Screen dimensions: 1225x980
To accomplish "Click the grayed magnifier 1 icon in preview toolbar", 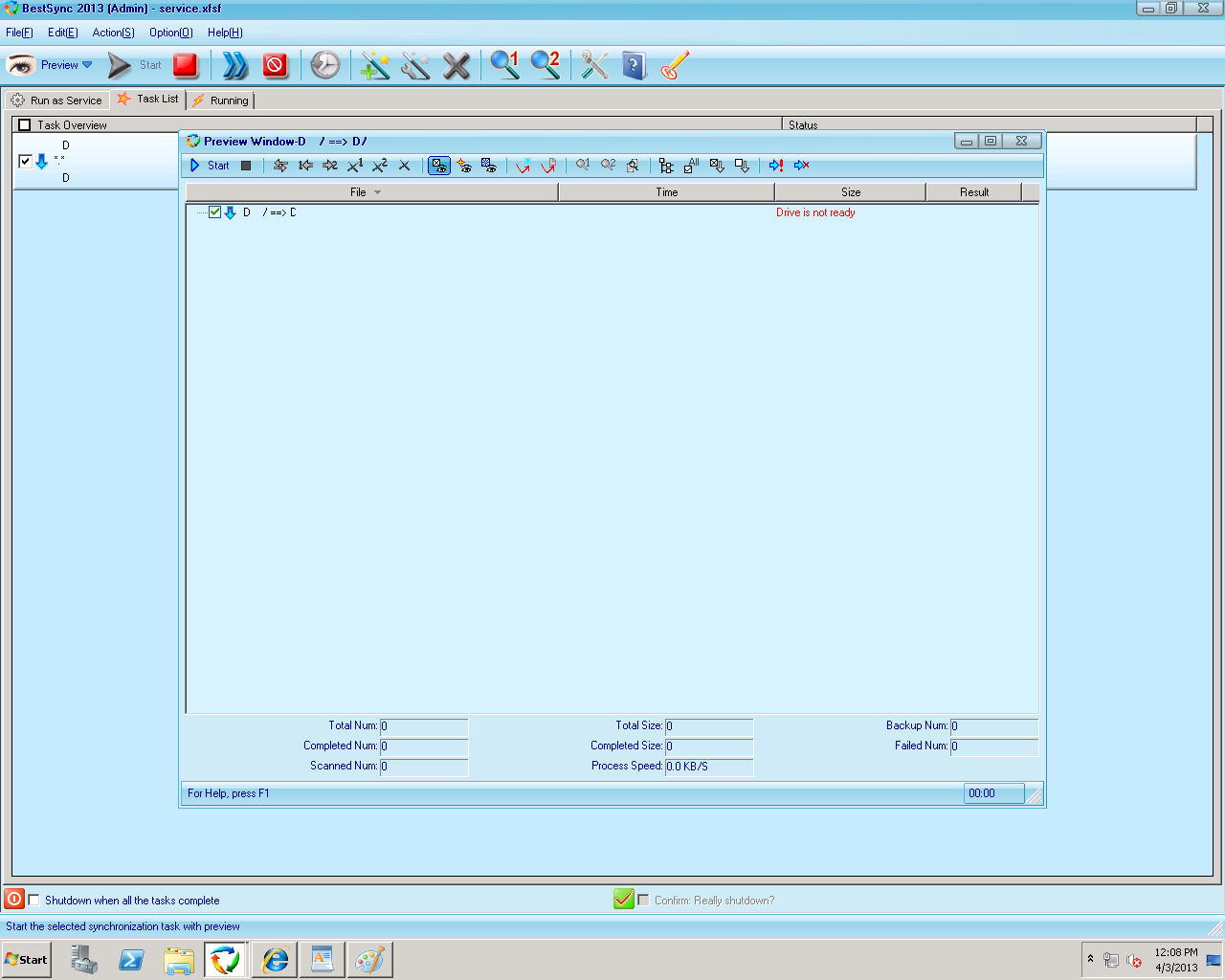I will [582, 166].
